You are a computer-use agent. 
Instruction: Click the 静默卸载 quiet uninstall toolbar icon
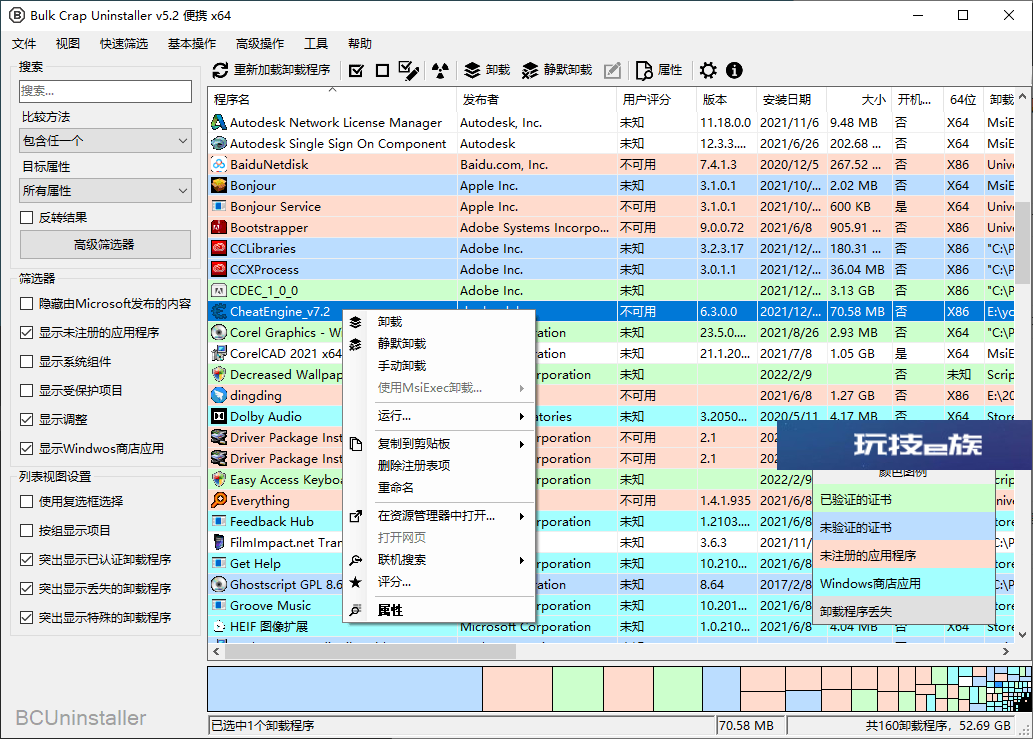click(530, 70)
